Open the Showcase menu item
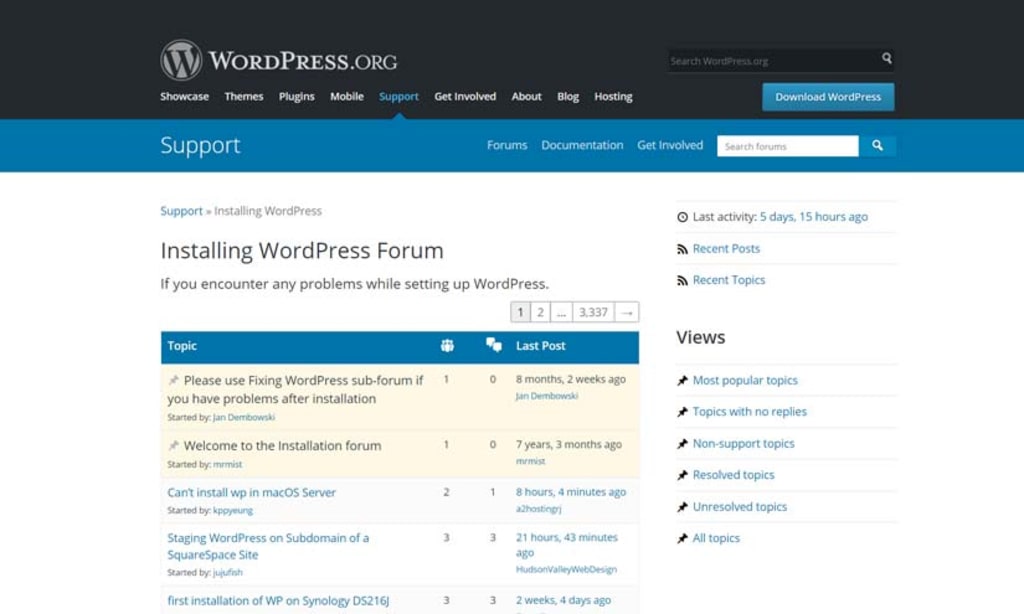 click(185, 96)
